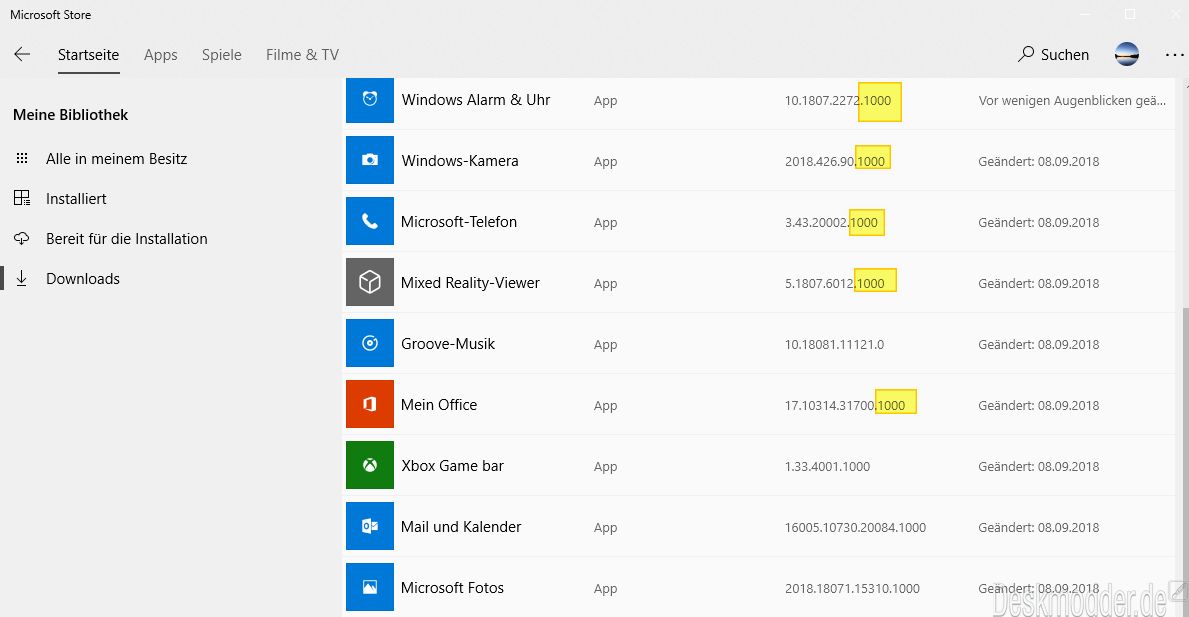Click Geändert date of Windows-Kamera

coord(1038,161)
